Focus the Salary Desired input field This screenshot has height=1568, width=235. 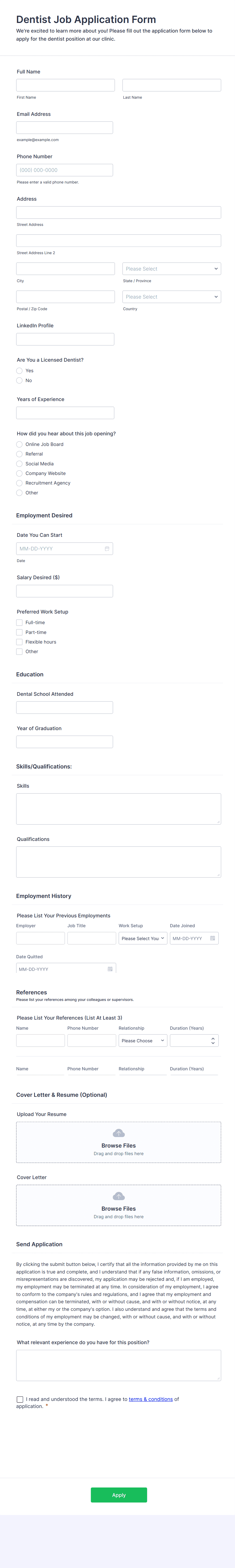(64, 591)
